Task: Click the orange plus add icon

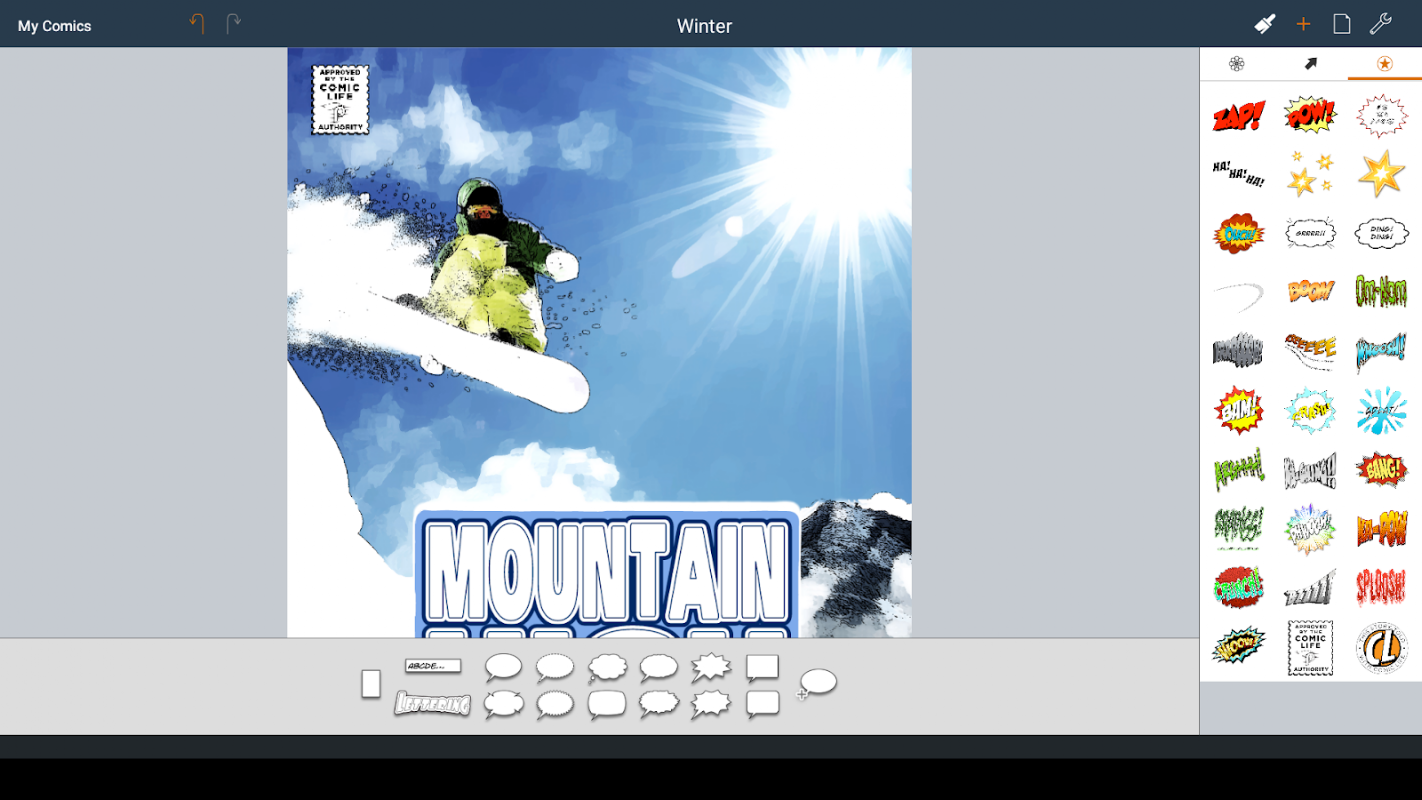Action: click(1303, 25)
